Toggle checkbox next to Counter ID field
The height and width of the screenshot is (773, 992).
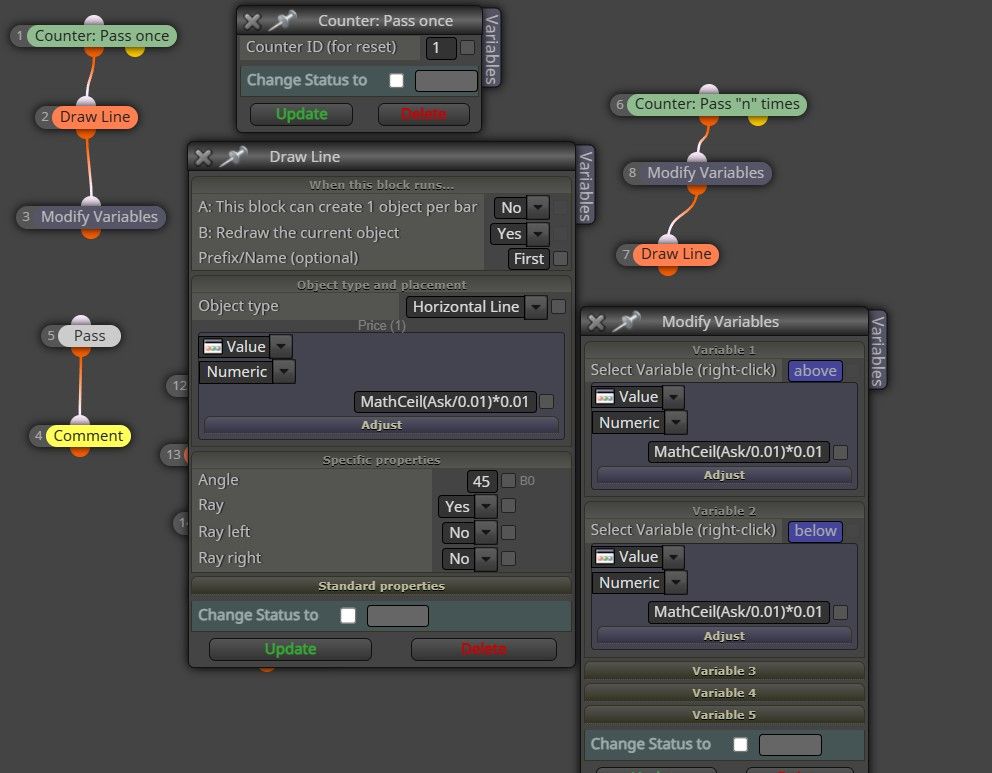[x=468, y=47]
